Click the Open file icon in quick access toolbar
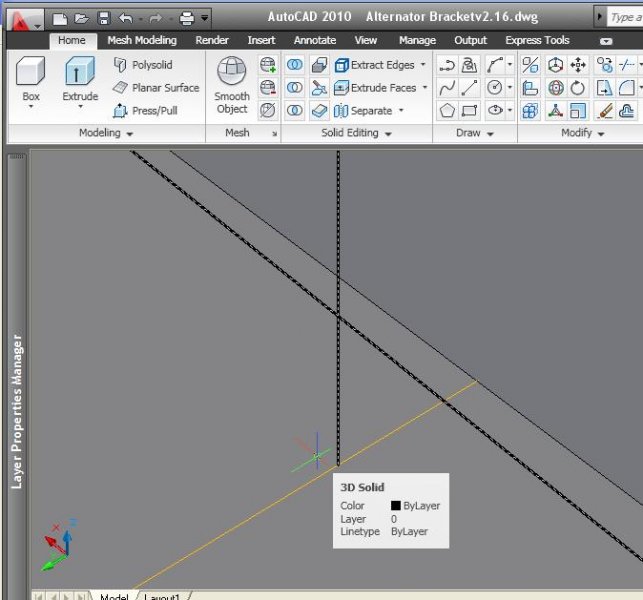The width and height of the screenshot is (643, 600). pyautogui.click(x=82, y=18)
